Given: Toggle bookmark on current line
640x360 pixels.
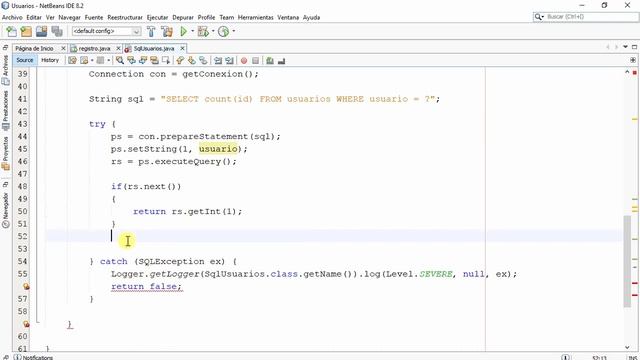Looking at the screenshot, I should pos(203,60).
